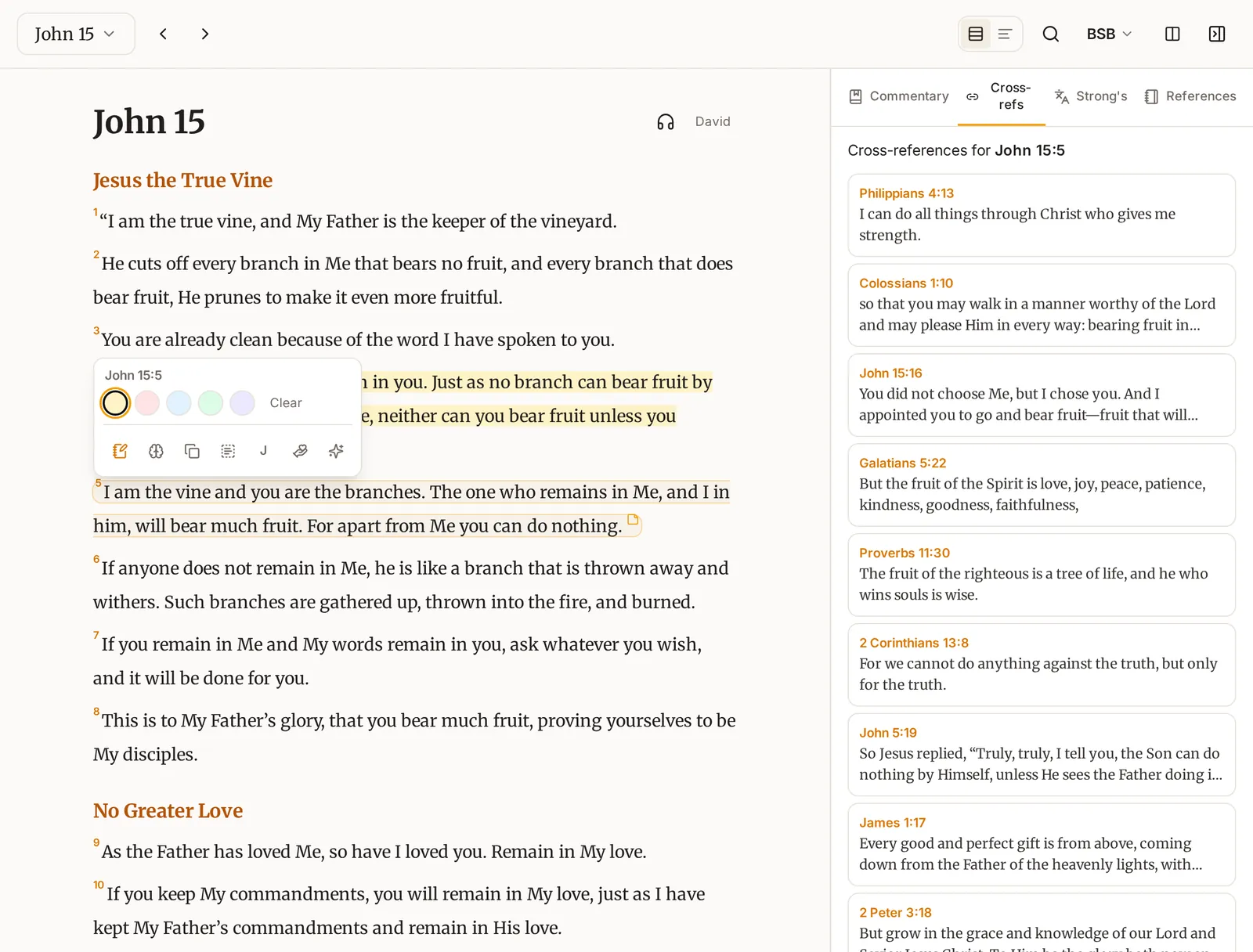The image size is (1253, 952).
Task: Go to next chapter arrow
Action: click(x=204, y=34)
